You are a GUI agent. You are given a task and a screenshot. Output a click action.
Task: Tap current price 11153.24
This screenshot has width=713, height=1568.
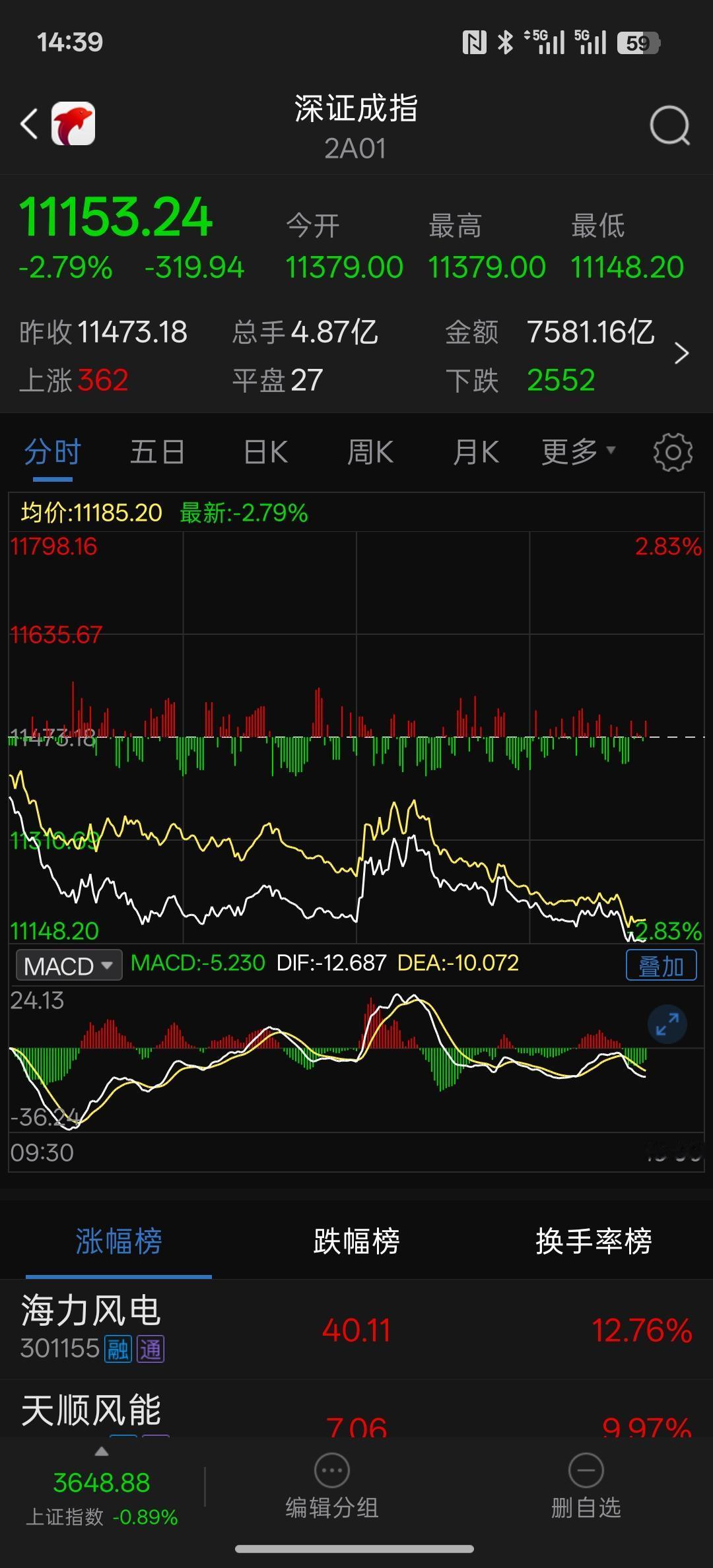point(116,217)
